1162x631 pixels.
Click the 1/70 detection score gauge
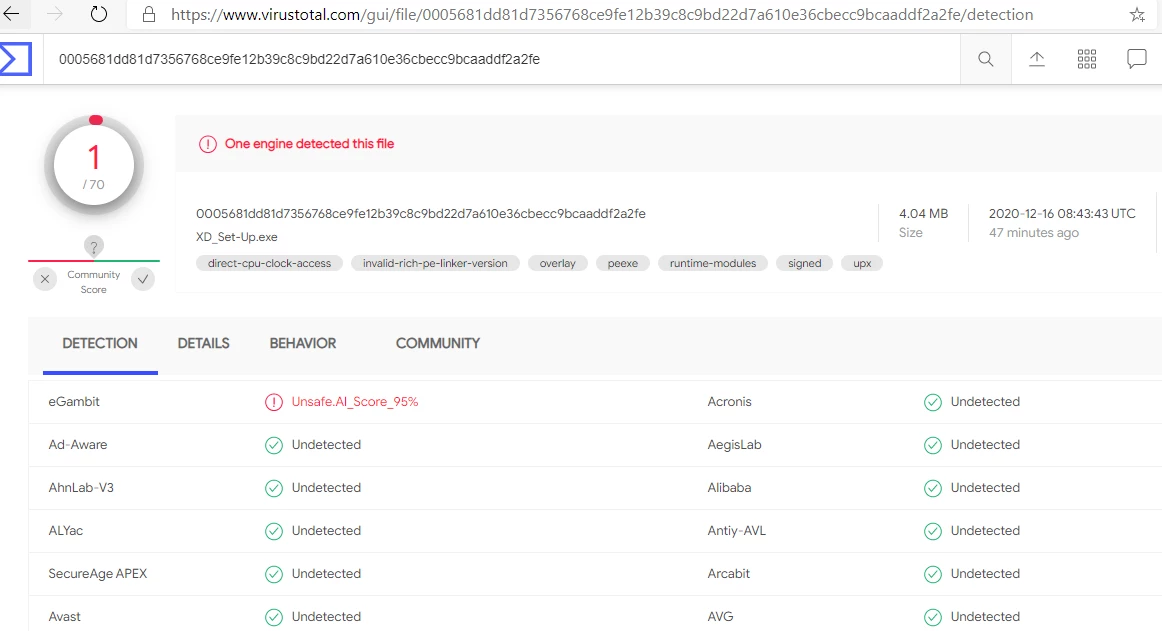[93, 165]
